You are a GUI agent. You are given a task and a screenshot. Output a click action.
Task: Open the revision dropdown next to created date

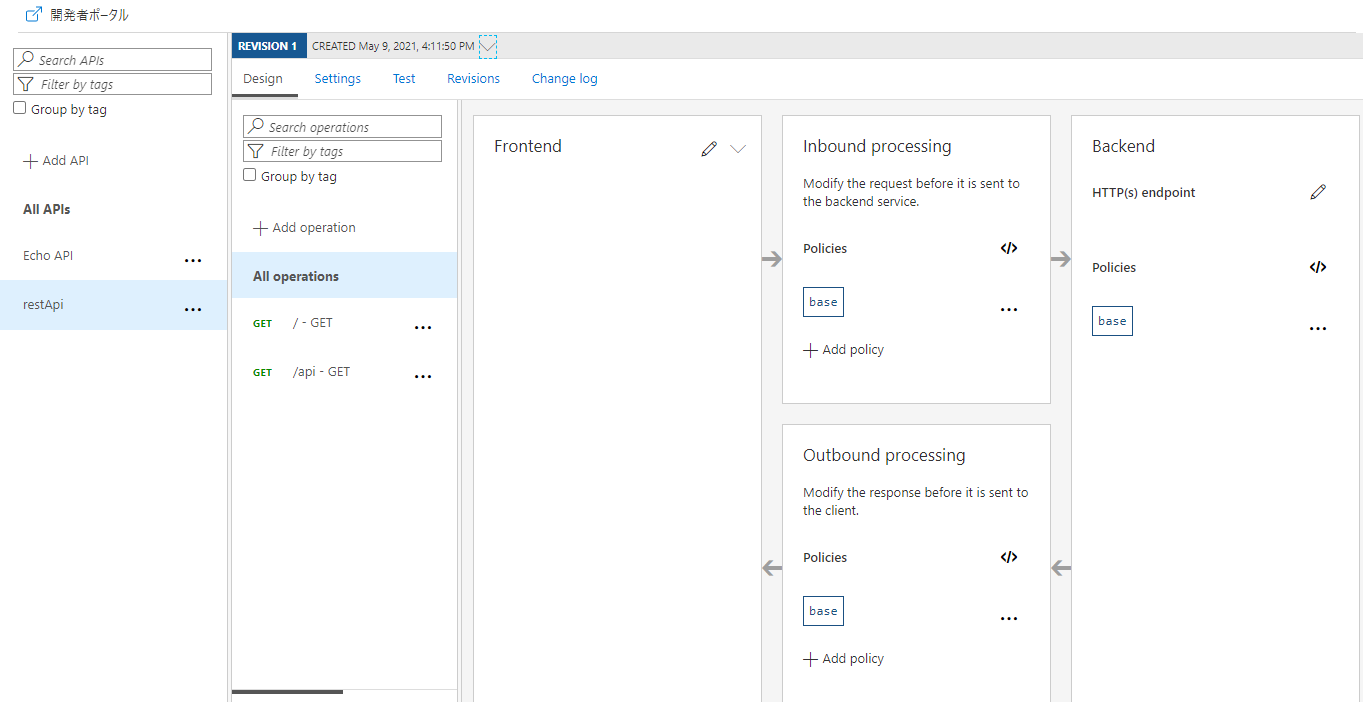click(x=488, y=46)
